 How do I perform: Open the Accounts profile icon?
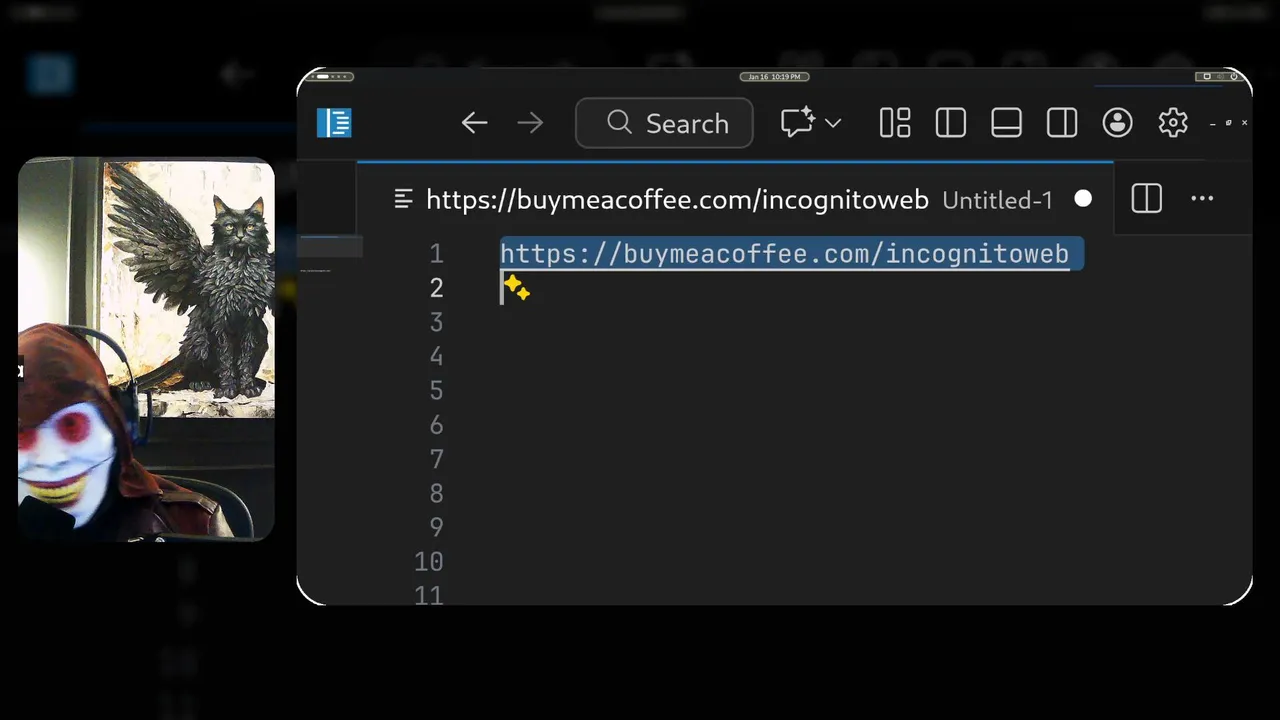1117,123
